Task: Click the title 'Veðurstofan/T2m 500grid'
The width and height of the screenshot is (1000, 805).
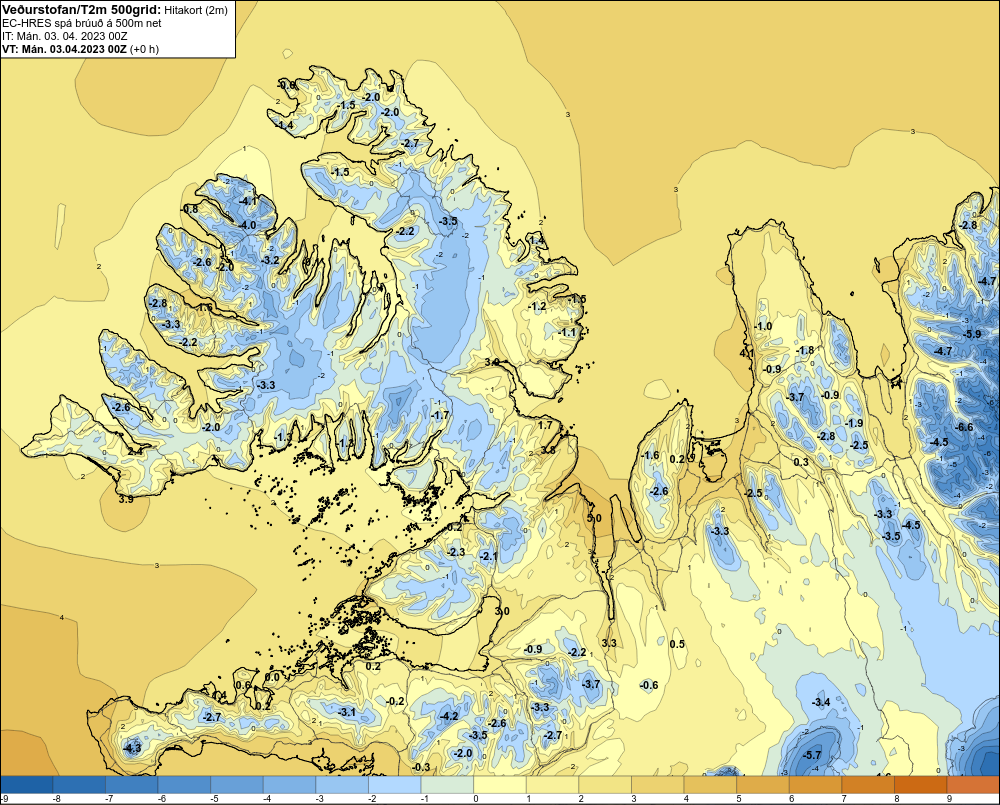Action: pyautogui.click(x=80, y=8)
